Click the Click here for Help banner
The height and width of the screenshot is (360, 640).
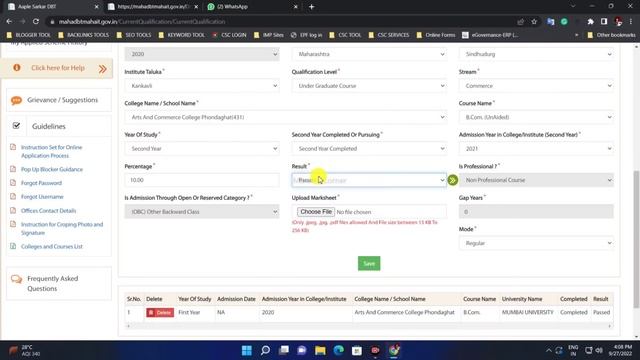tap(57, 68)
